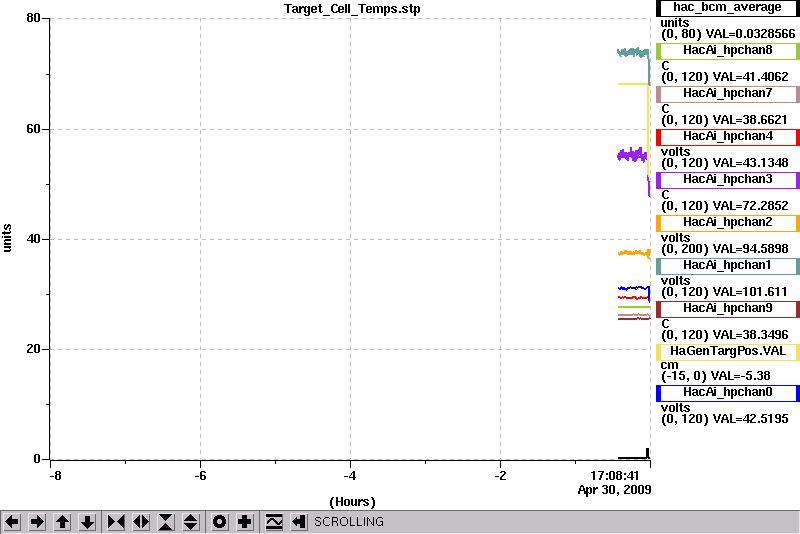This screenshot has height=534, width=800.
Task: Click the VAL=101.611 readout
Action: coord(749,292)
